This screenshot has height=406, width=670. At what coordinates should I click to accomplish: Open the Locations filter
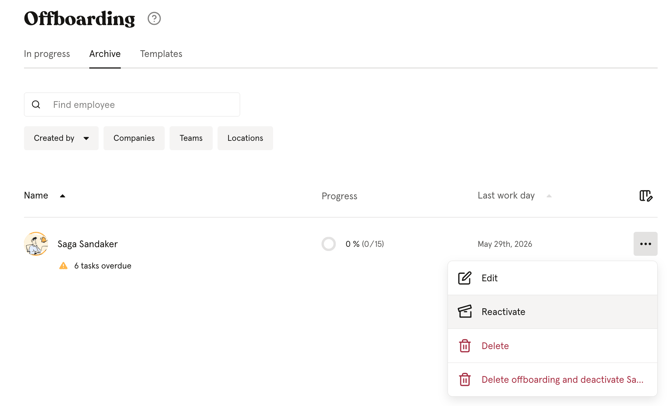coord(245,138)
